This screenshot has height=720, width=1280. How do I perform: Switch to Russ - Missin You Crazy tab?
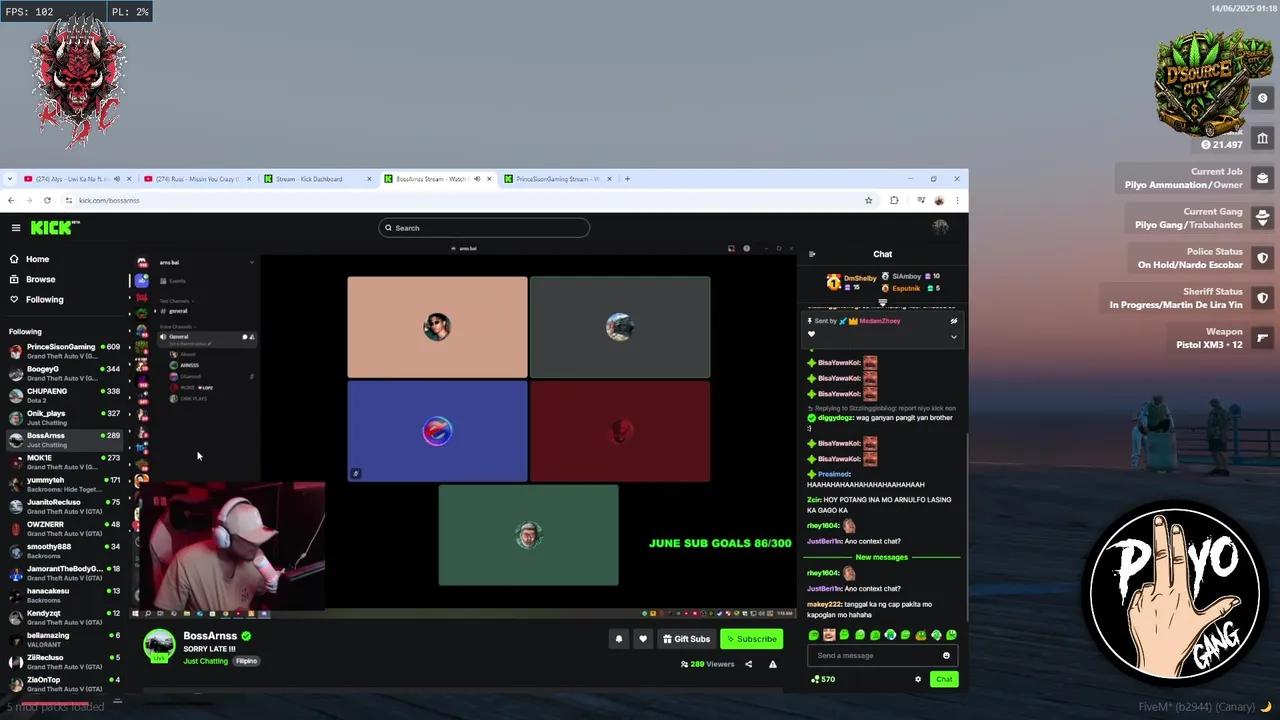[x=197, y=179]
